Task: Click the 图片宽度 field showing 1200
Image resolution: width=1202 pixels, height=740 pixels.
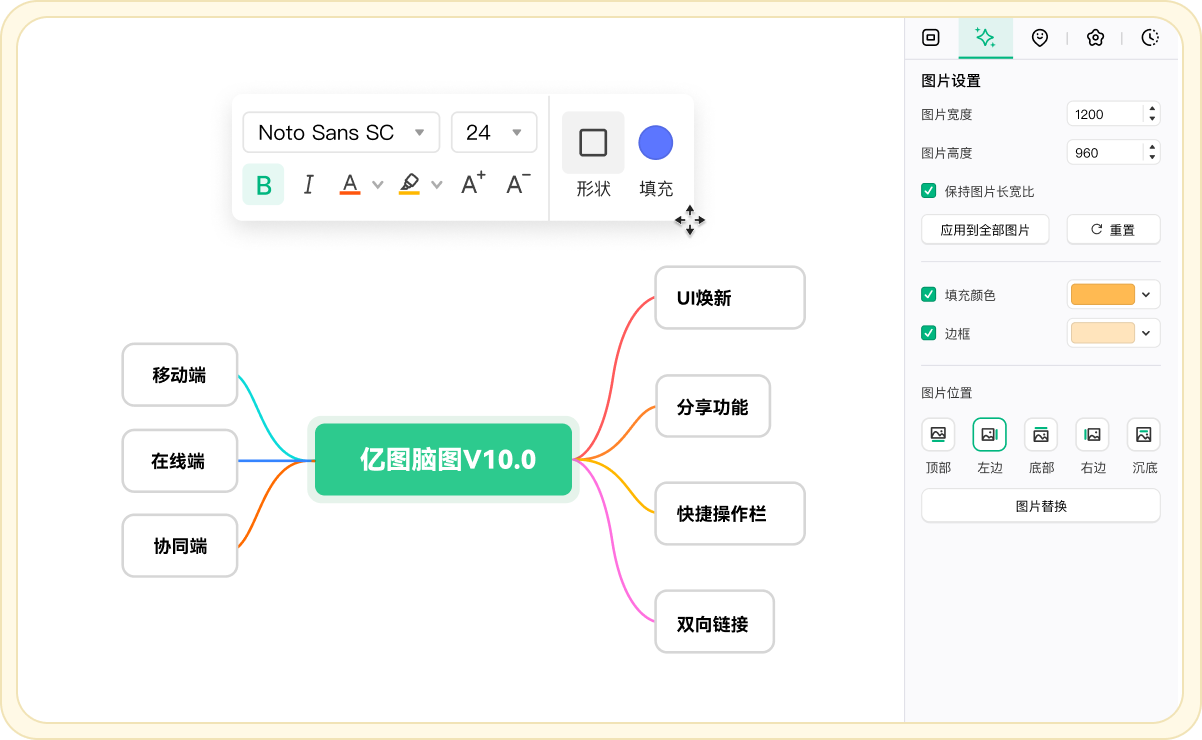Action: click(1105, 114)
